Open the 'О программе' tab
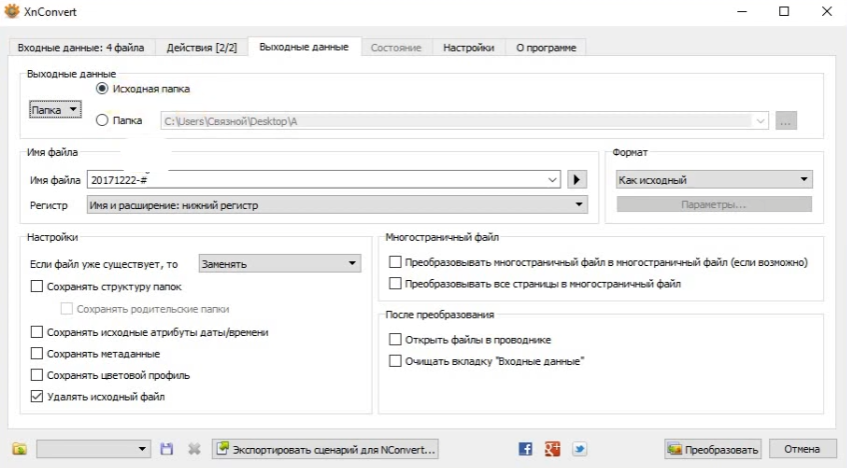The width and height of the screenshot is (847, 468). 546,48
